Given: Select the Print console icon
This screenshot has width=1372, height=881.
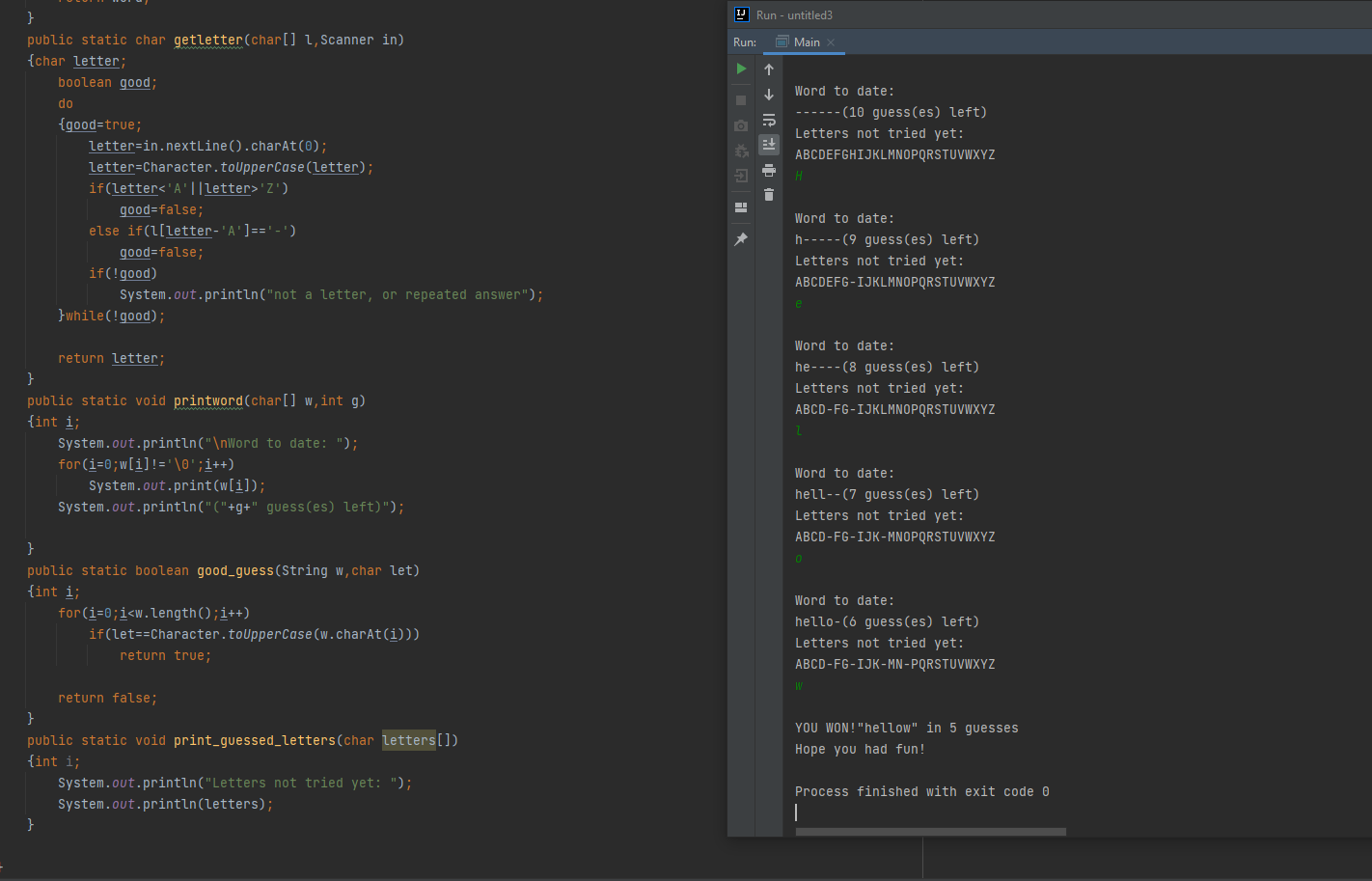Looking at the screenshot, I should pyautogui.click(x=769, y=170).
